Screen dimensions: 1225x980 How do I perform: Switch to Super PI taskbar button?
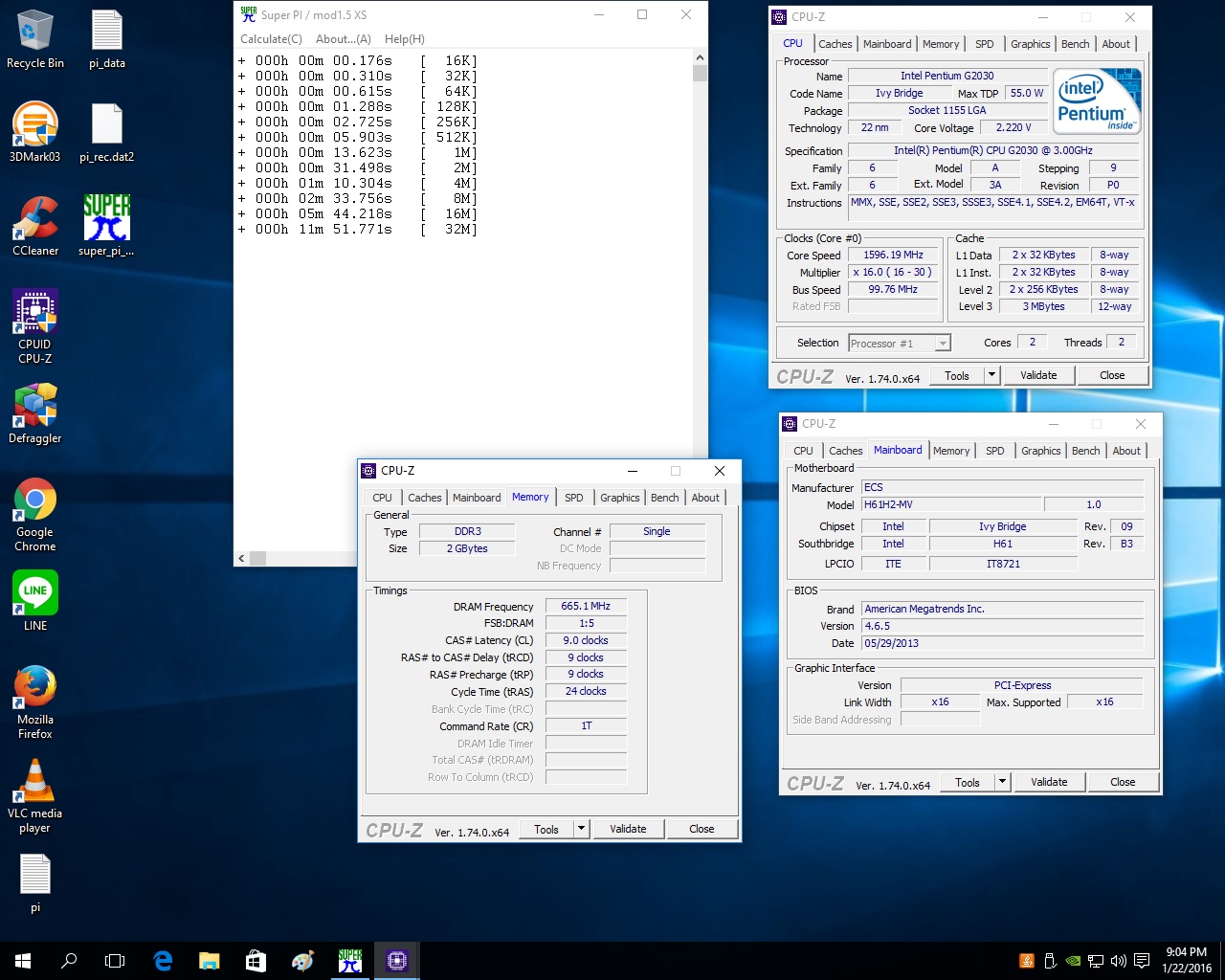click(350, 960)
